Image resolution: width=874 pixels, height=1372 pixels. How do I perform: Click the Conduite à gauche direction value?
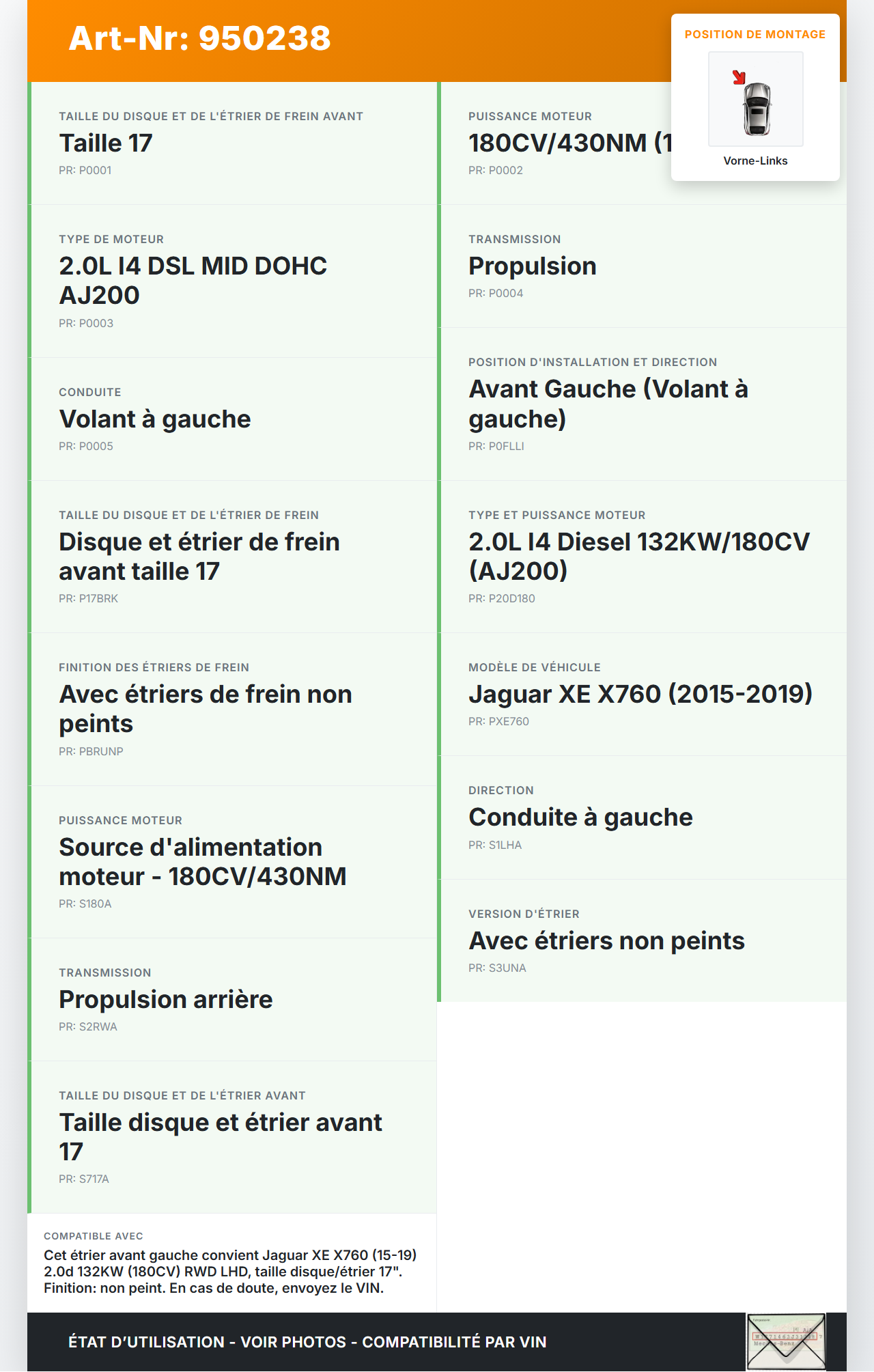(x=580, y=817)
